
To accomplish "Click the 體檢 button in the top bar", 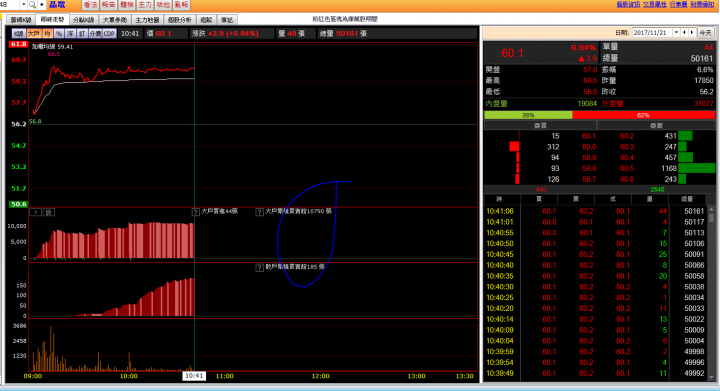I will (127, 5).
